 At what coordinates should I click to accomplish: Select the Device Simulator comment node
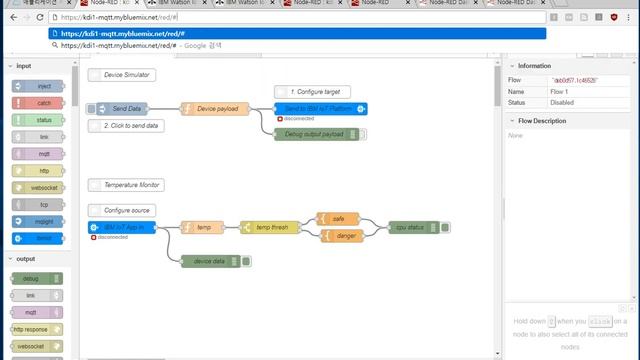[x=122, y=75]
